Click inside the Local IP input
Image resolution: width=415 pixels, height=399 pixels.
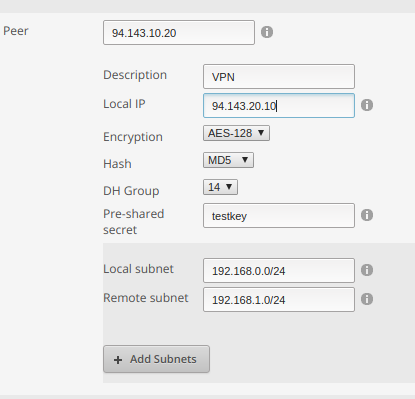(279, 105)
